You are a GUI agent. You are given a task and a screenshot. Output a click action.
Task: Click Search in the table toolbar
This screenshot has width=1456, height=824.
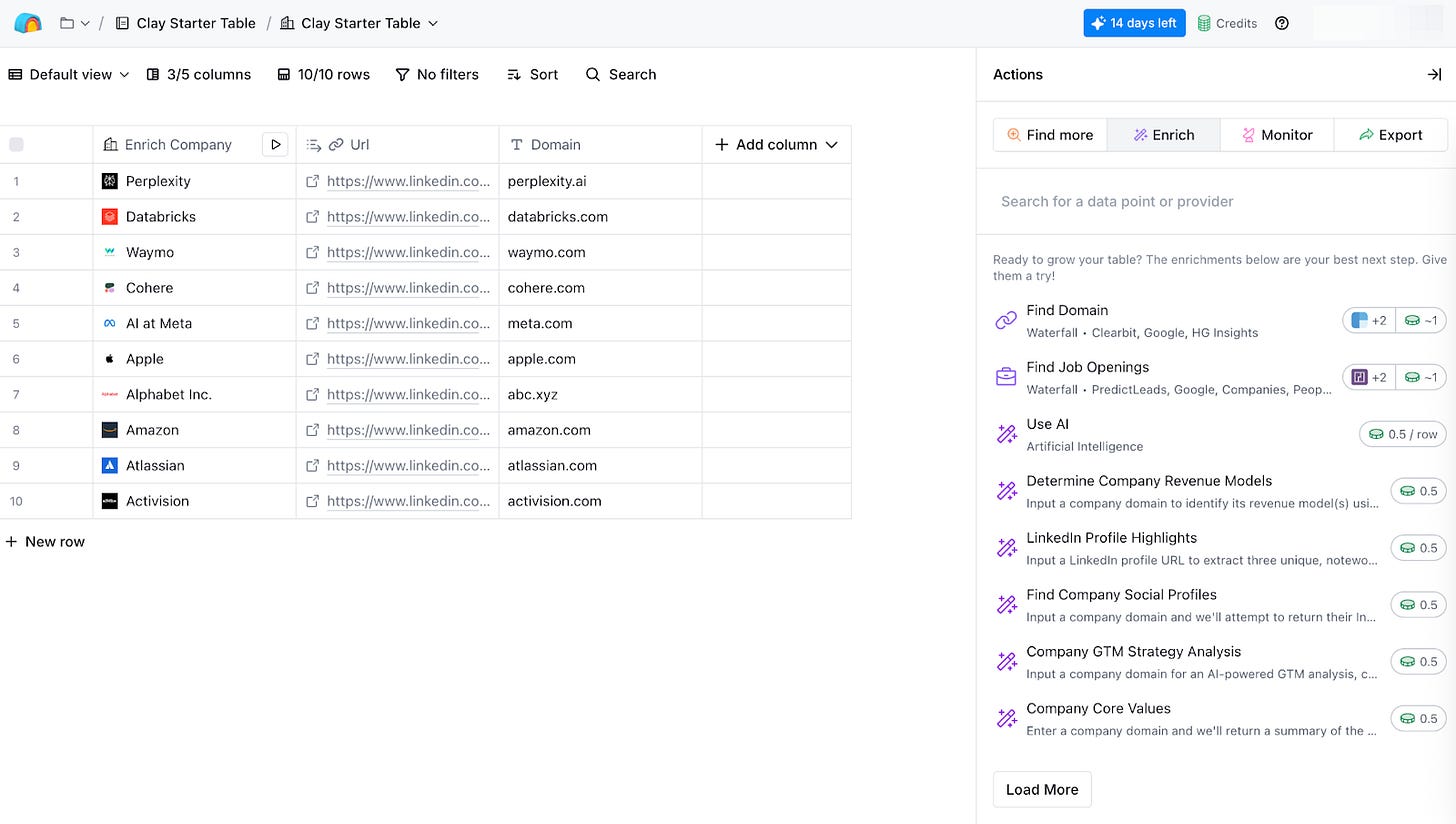pyautogui.click(x=621, y=74)
